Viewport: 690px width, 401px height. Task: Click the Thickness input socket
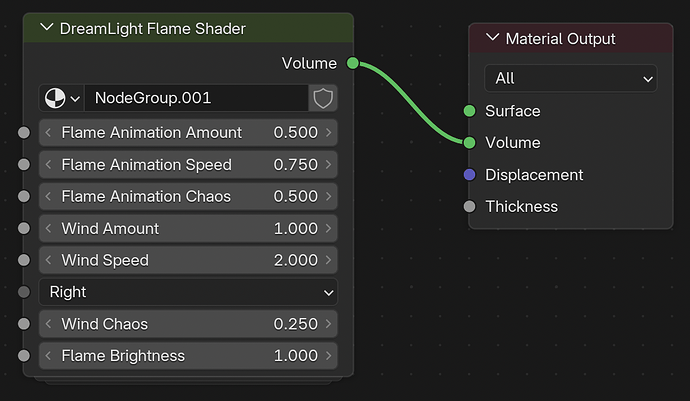470,206
